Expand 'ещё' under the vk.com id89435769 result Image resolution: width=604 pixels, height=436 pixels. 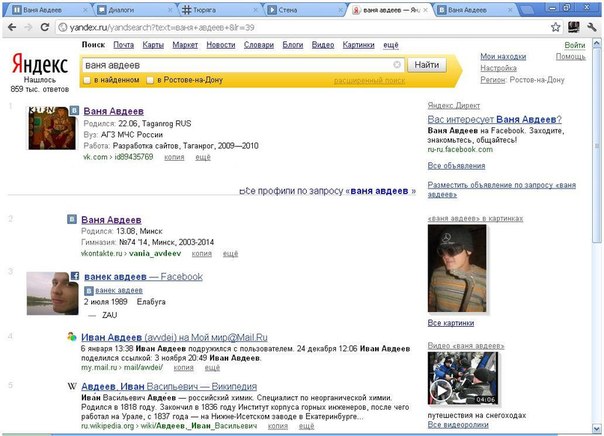[x=203, y=157]
